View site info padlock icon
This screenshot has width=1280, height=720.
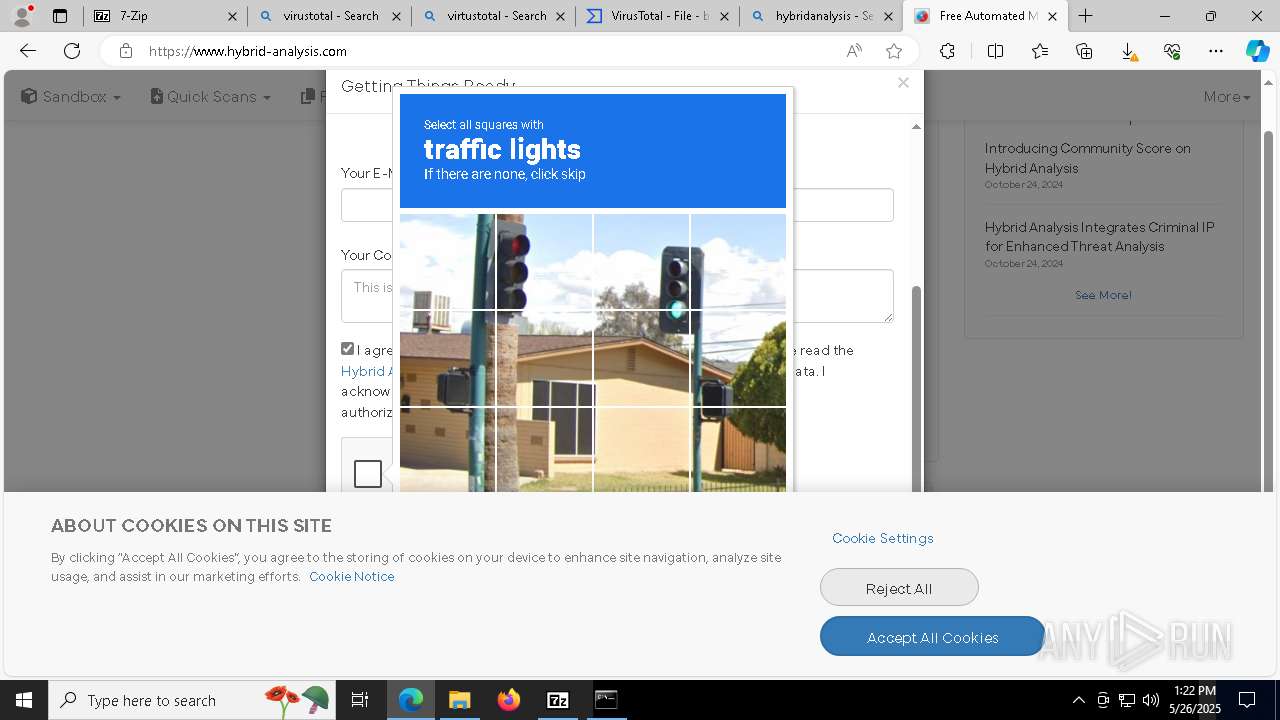pyautogui.click(x=126, y=51)
